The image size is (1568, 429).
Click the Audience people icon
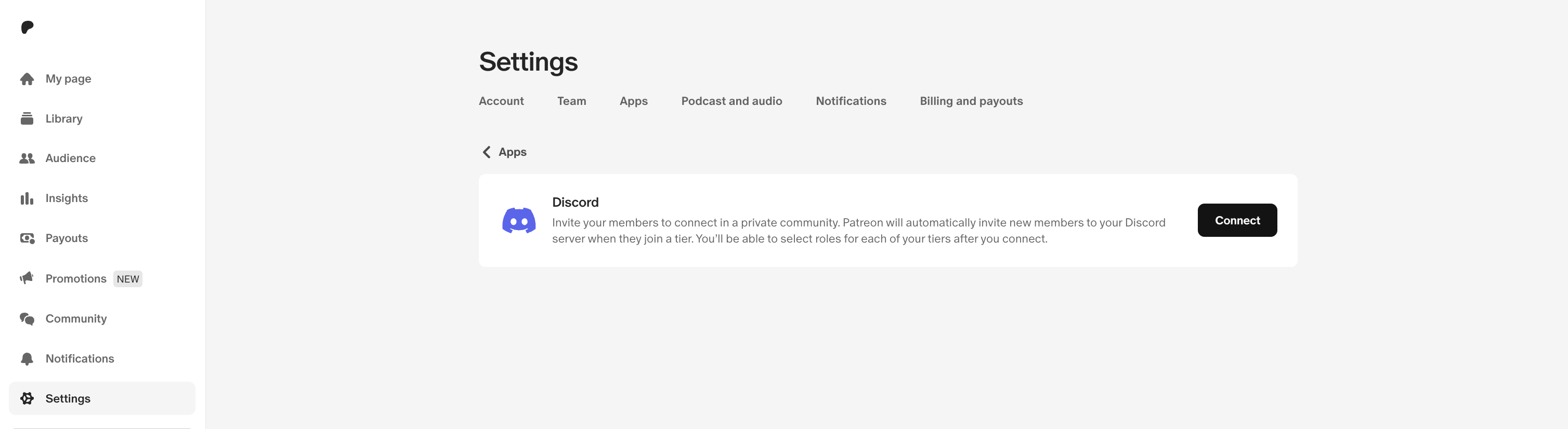27,158
